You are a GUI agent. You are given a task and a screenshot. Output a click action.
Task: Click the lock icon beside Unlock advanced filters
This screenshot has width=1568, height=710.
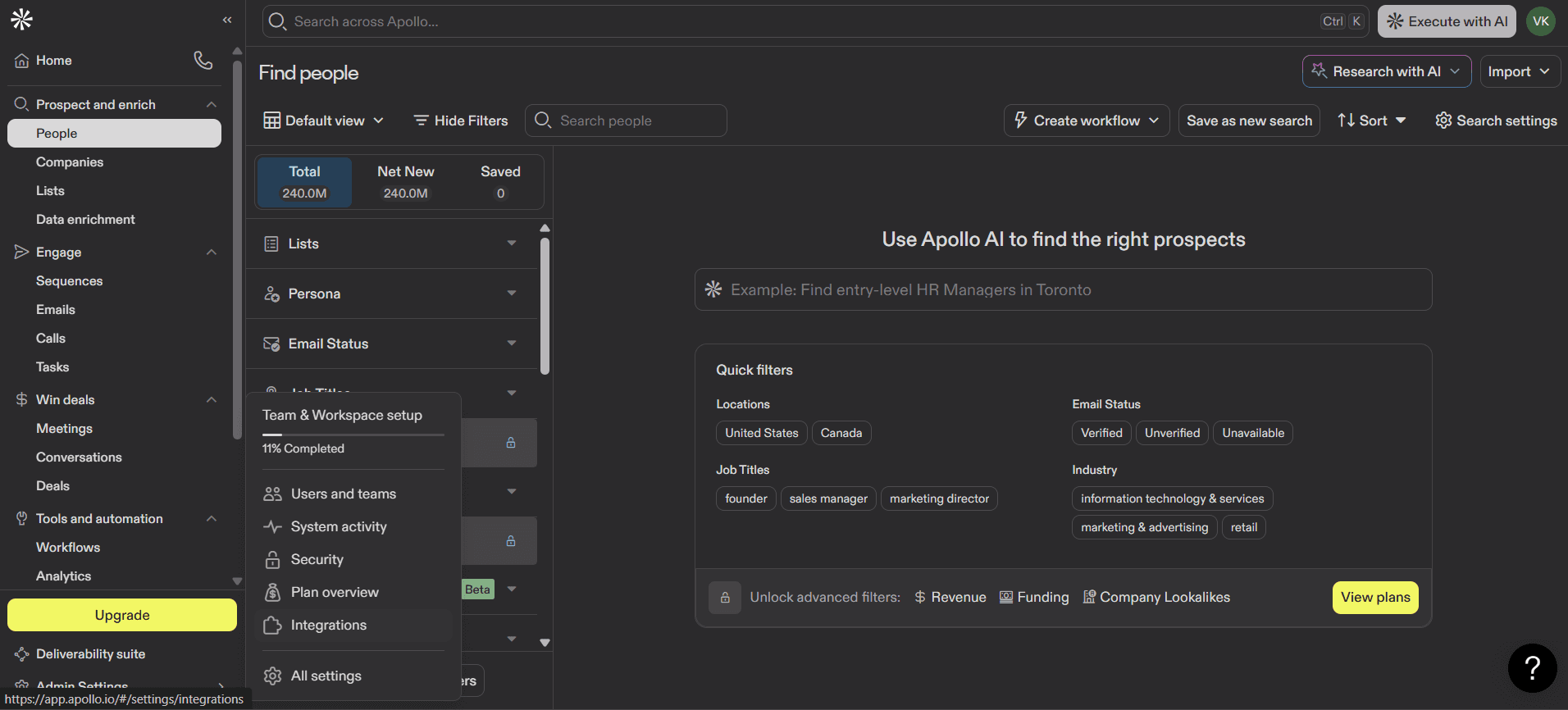[x=725, y=598]
